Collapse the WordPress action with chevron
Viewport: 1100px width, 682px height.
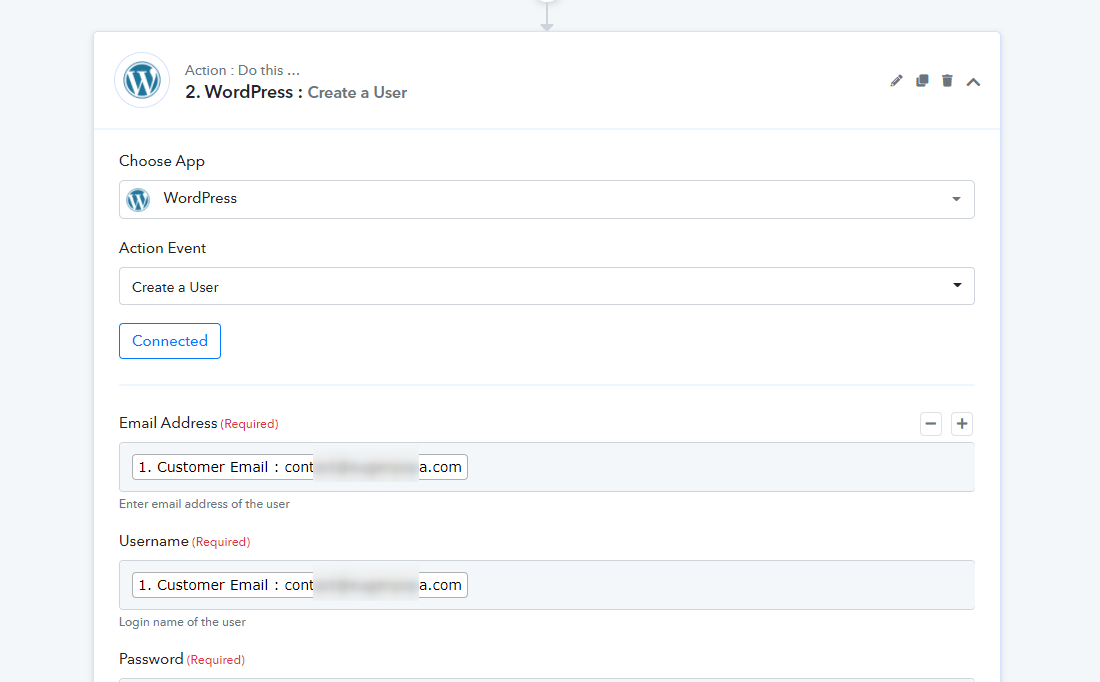[973, 82]
